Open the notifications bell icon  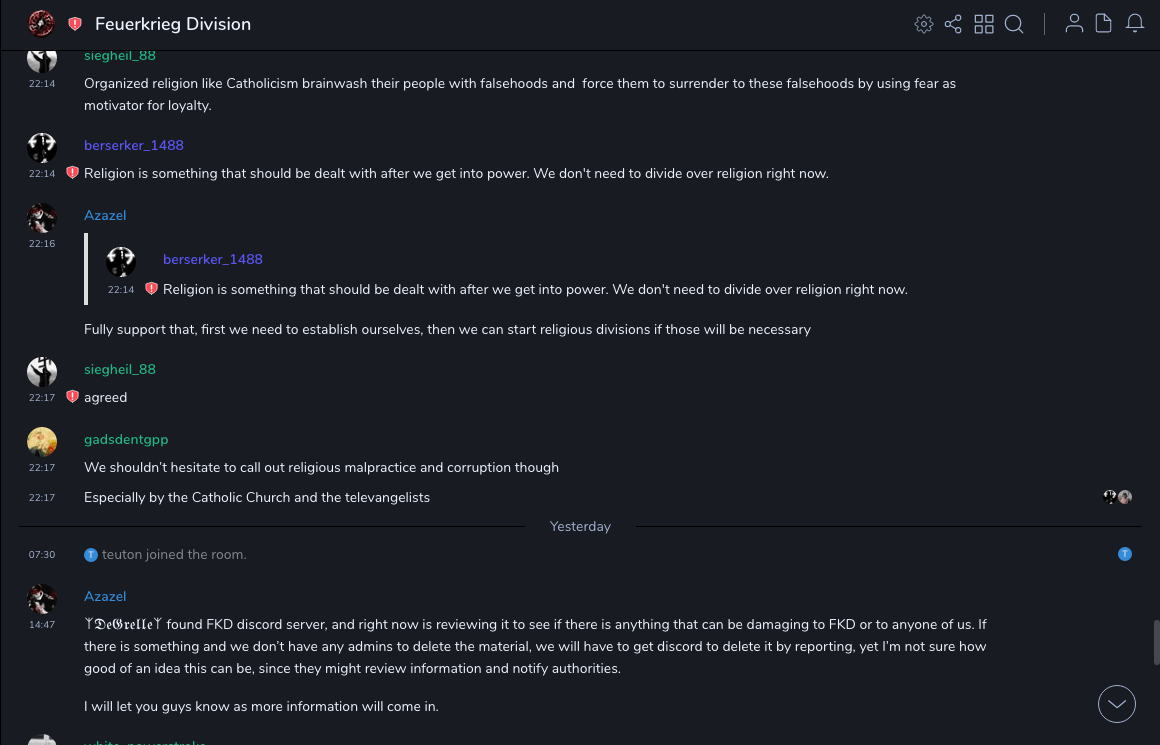click(1135, 24)
